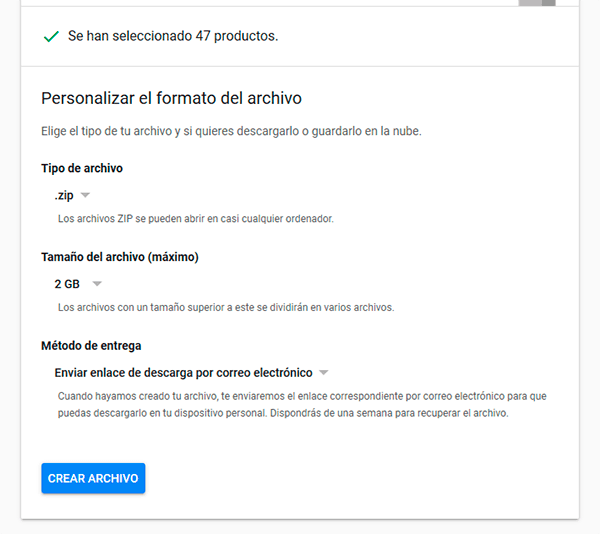Click 'Se han seleccionado 47 productos.' text
The width and height of the screenshot is (600, 534).
click(x=173, y=36)
